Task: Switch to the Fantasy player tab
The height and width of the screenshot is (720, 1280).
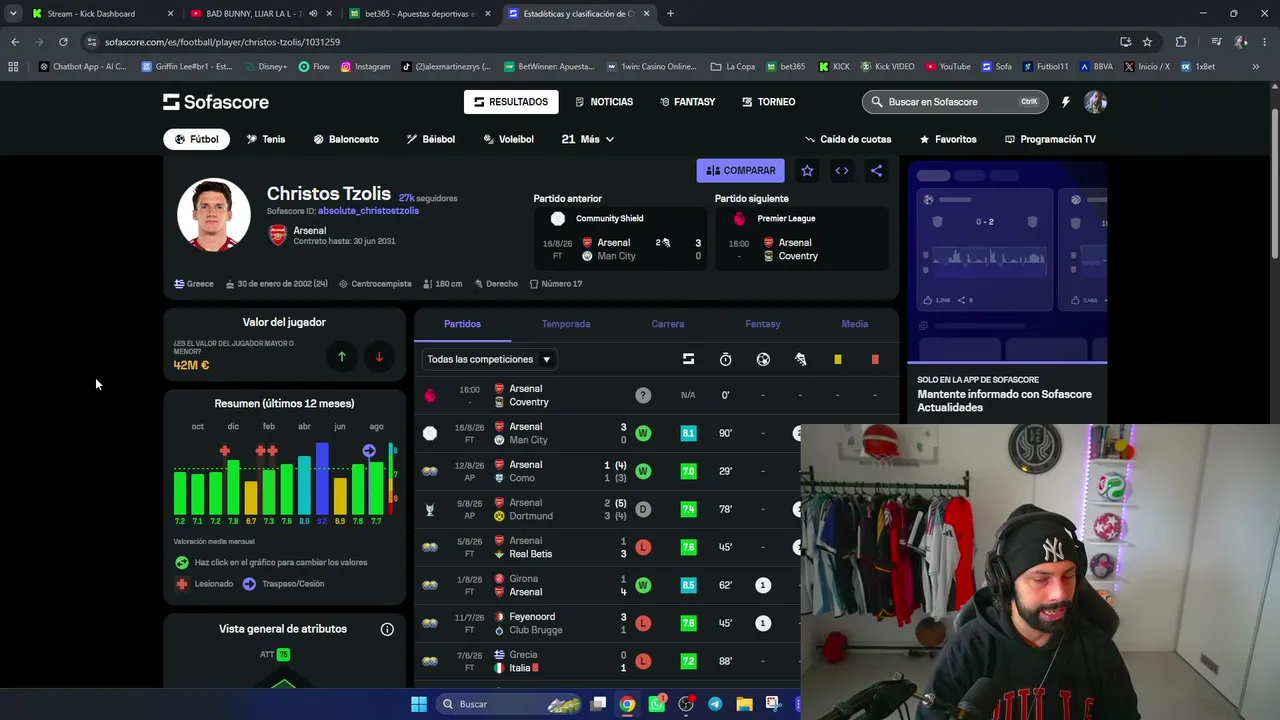Action: [763, 324]
